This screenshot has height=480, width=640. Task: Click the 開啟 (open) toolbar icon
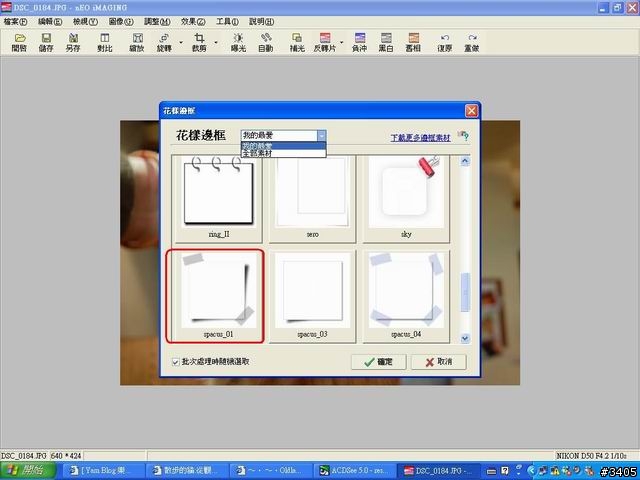(19, 42)
